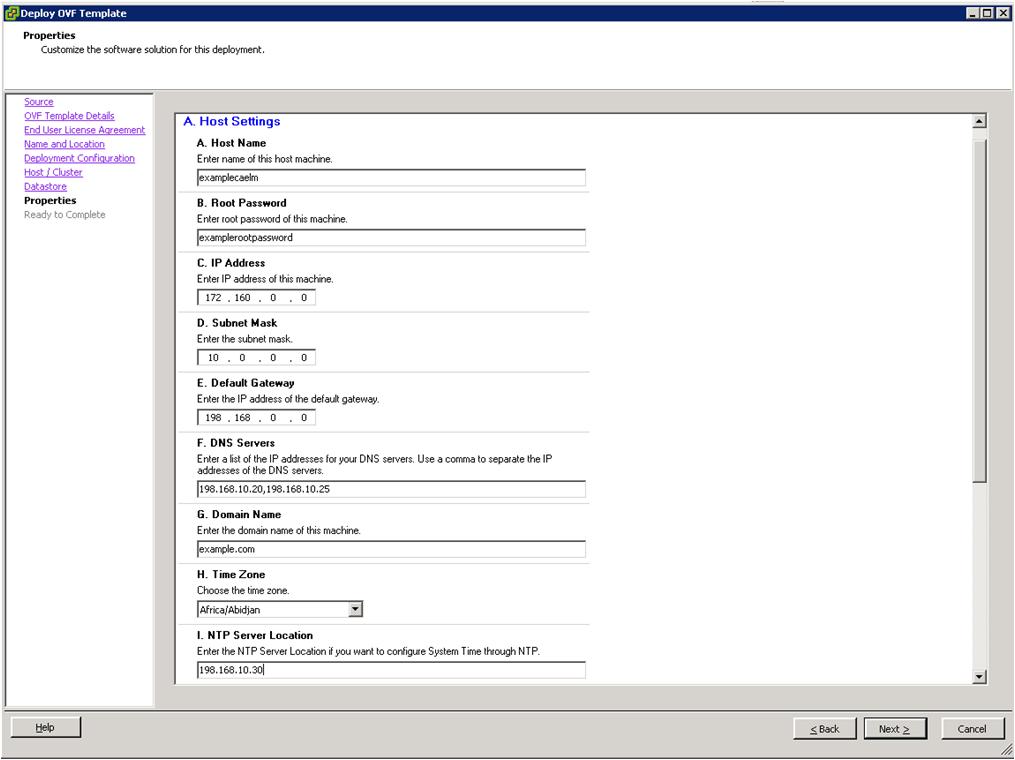Viewport: 1015px width, 760px height.
Task: View the End User License Agreement step
Action: [84, 129]
